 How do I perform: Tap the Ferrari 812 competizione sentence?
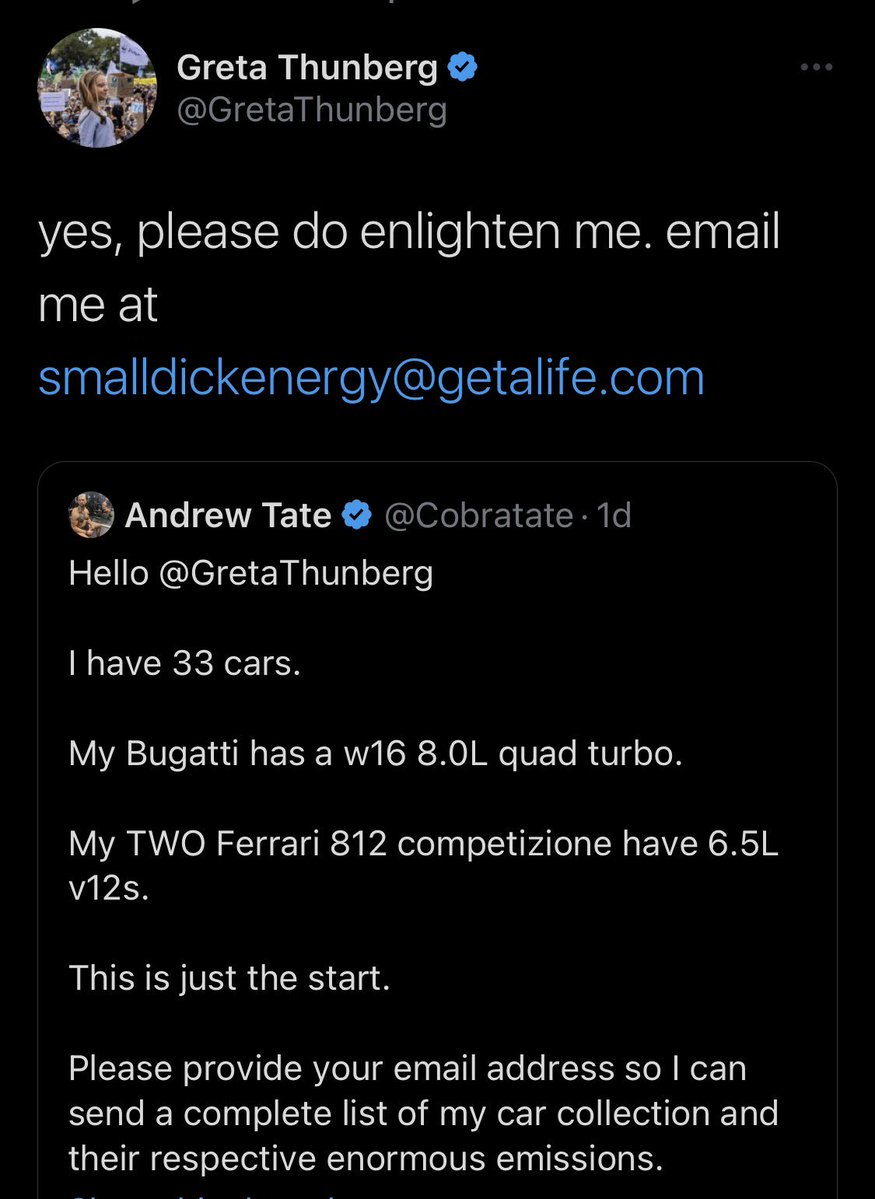(422, 844)
